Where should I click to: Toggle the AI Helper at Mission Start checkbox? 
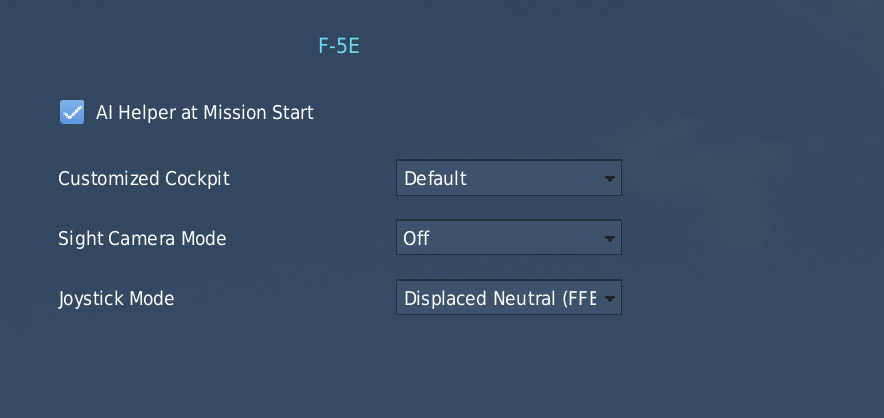[x=72, y=112]
